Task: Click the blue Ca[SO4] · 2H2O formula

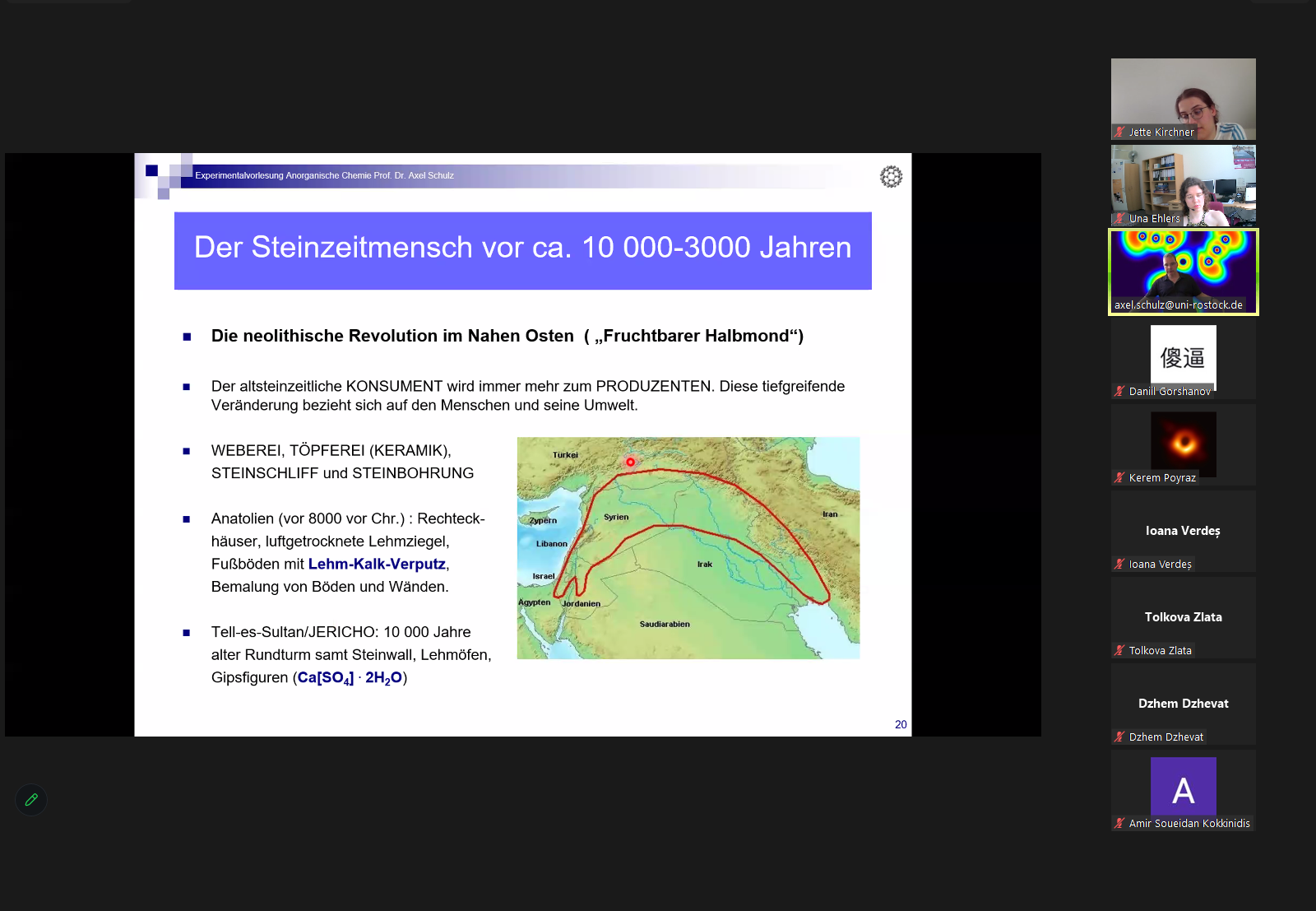Action: click(350, 678)
